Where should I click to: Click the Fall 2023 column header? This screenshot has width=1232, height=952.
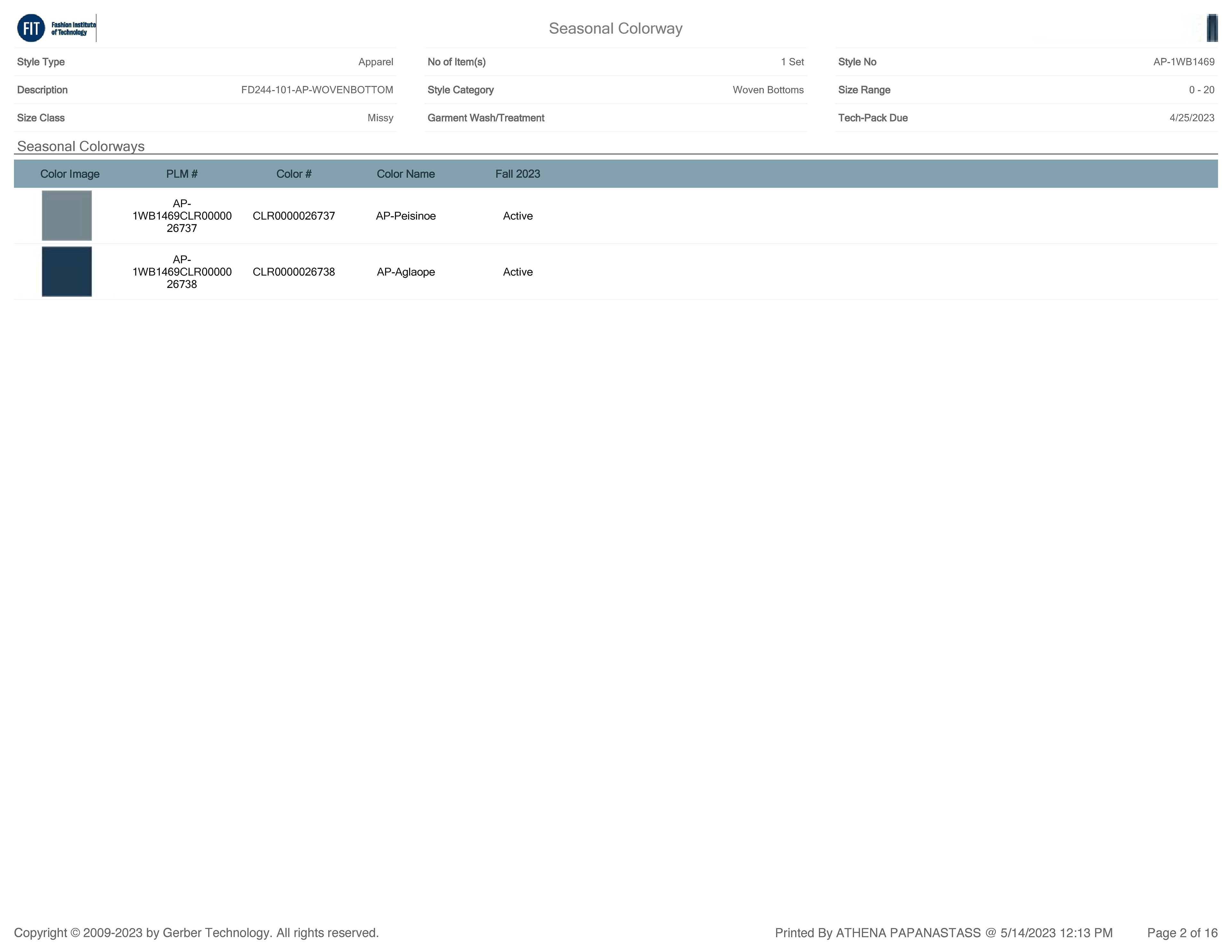click(518, 174)
